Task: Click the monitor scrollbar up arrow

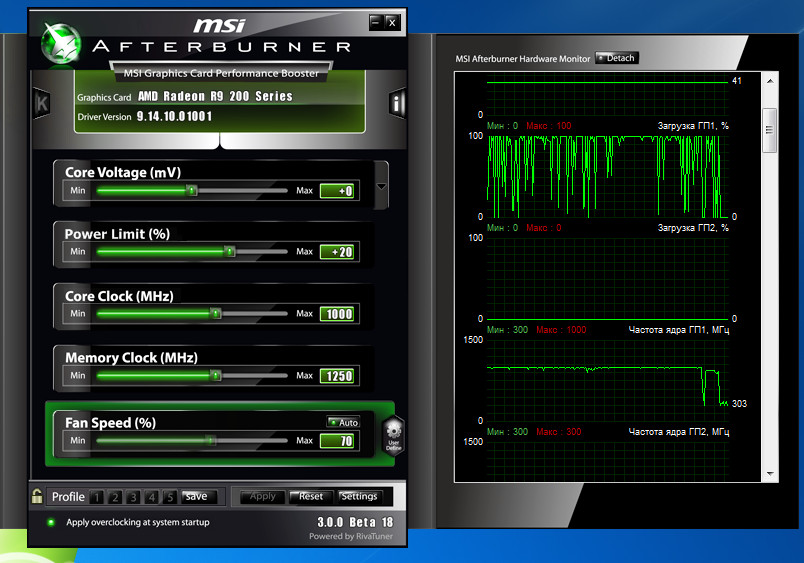Action: pos(770,81)
